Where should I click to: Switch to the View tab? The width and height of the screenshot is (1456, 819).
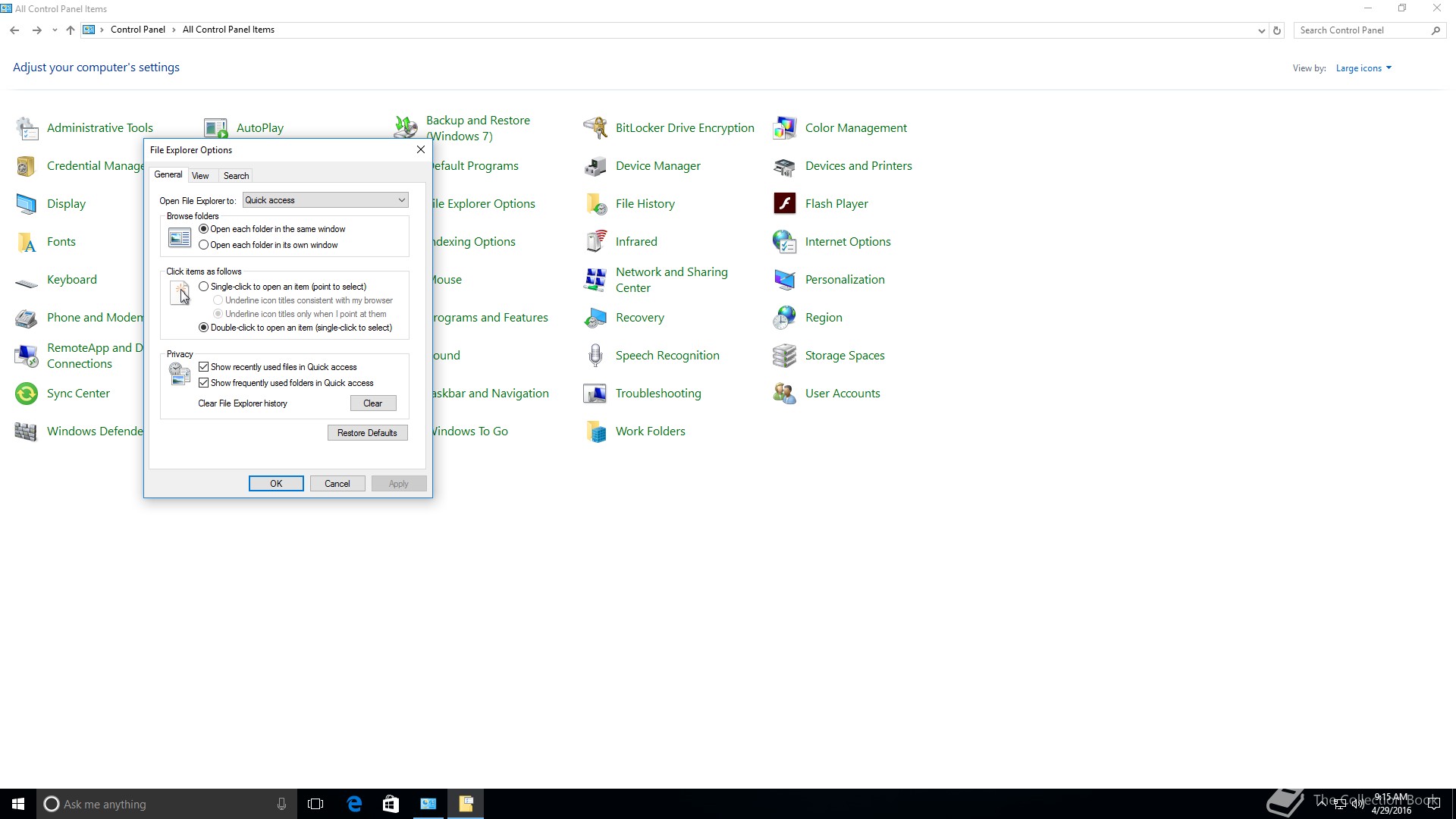point(200,176)
